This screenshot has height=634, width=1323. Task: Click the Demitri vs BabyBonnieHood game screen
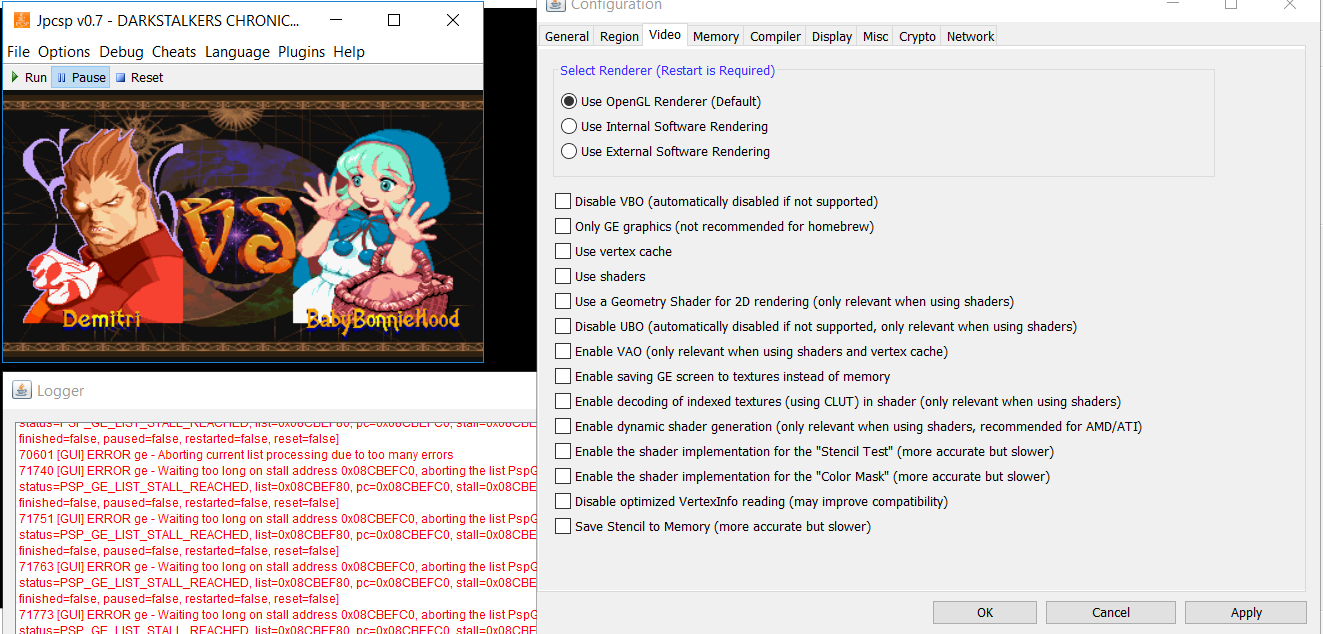click(x=243, y=226)
